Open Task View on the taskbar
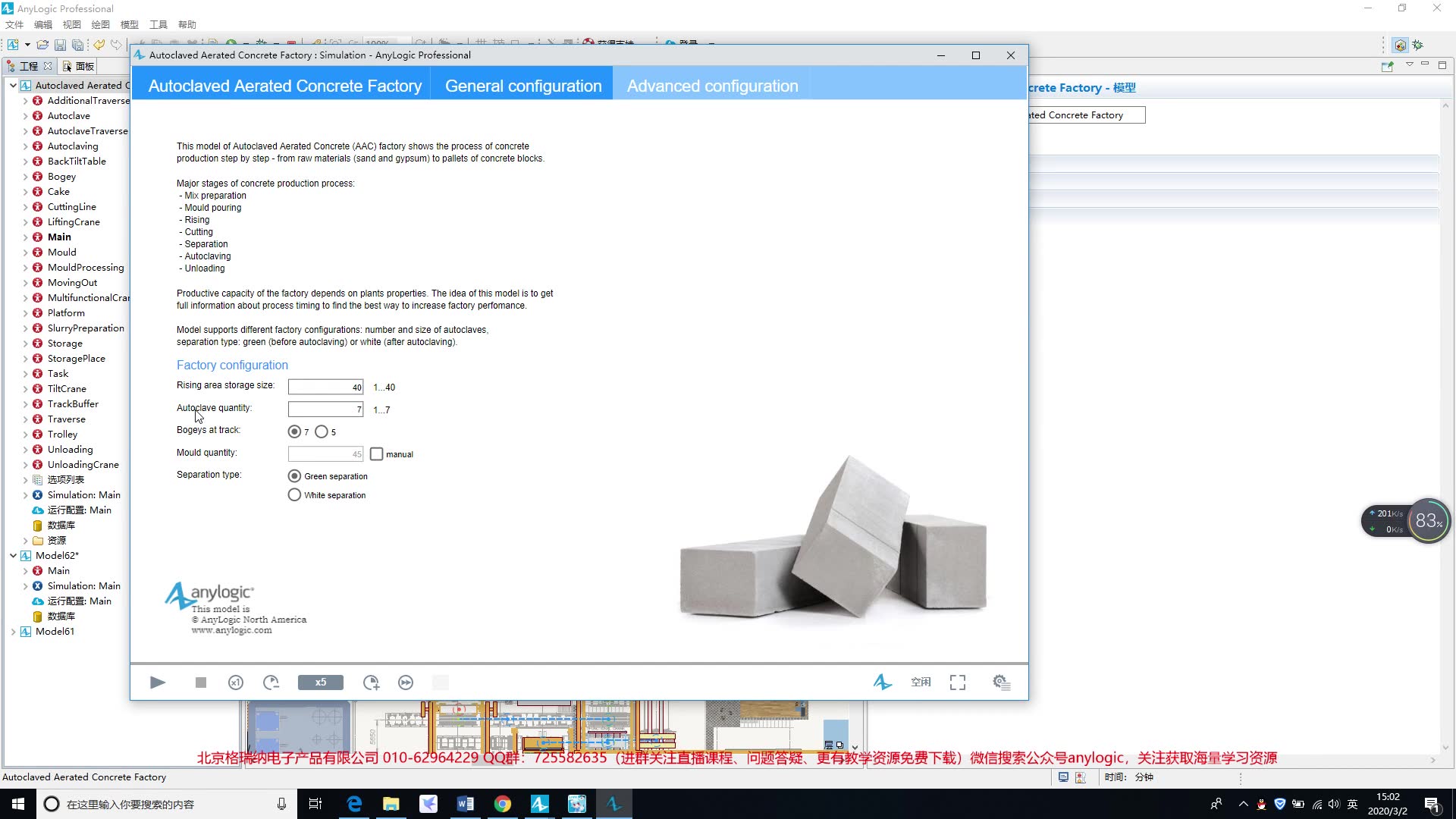The width and height of the screenshot is (1456, 819). point(315,804)
